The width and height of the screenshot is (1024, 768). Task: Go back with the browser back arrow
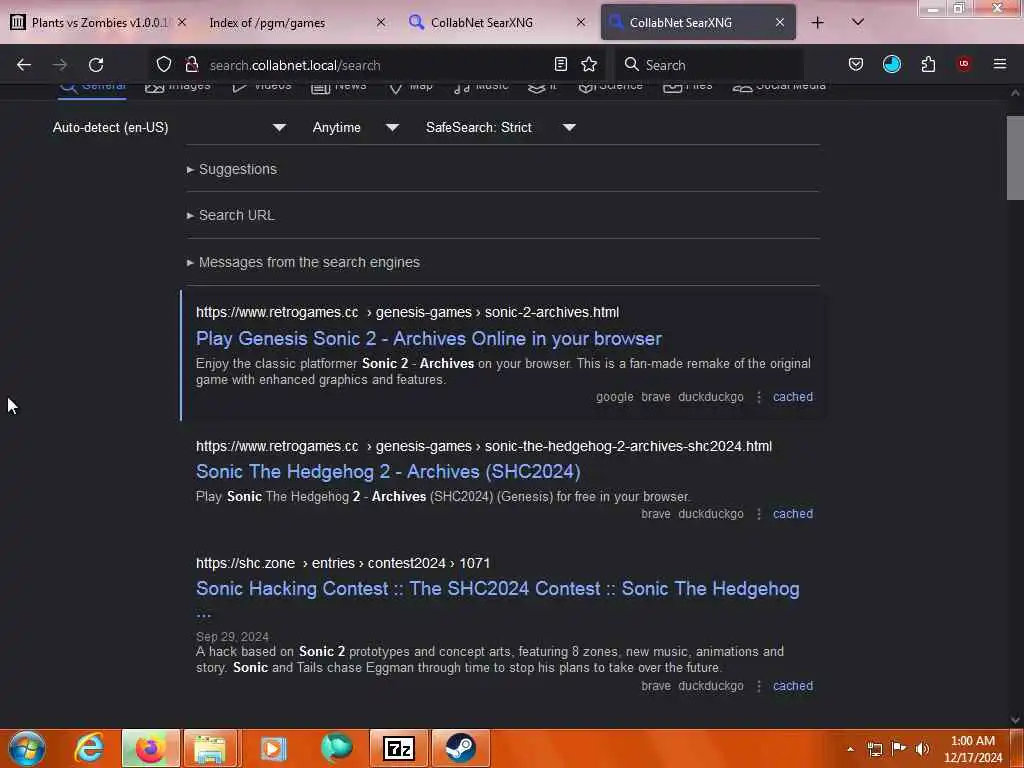pyautogui.click(x=24, y=65)
